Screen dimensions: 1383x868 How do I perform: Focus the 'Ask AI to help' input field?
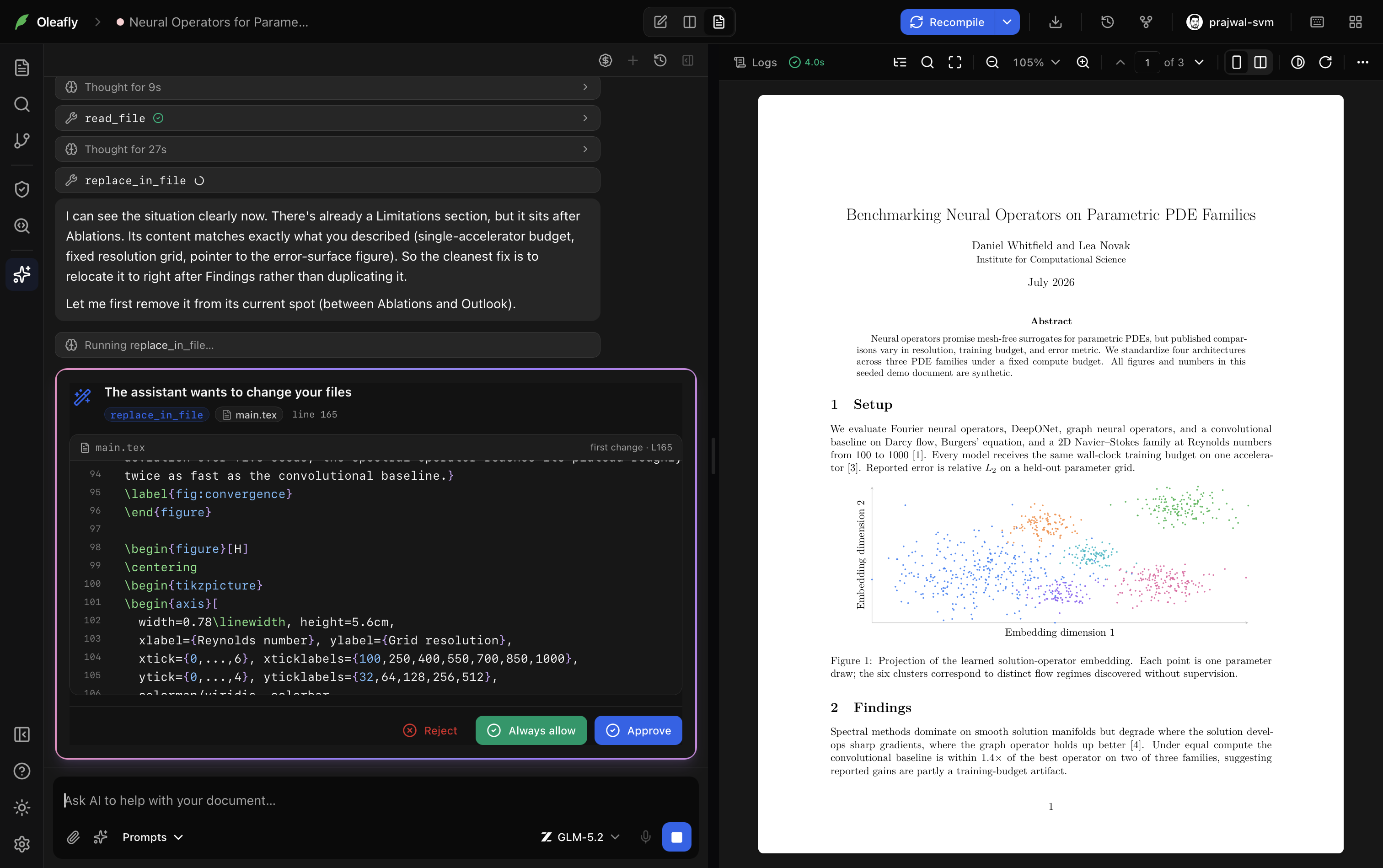[x=375, y=800]
